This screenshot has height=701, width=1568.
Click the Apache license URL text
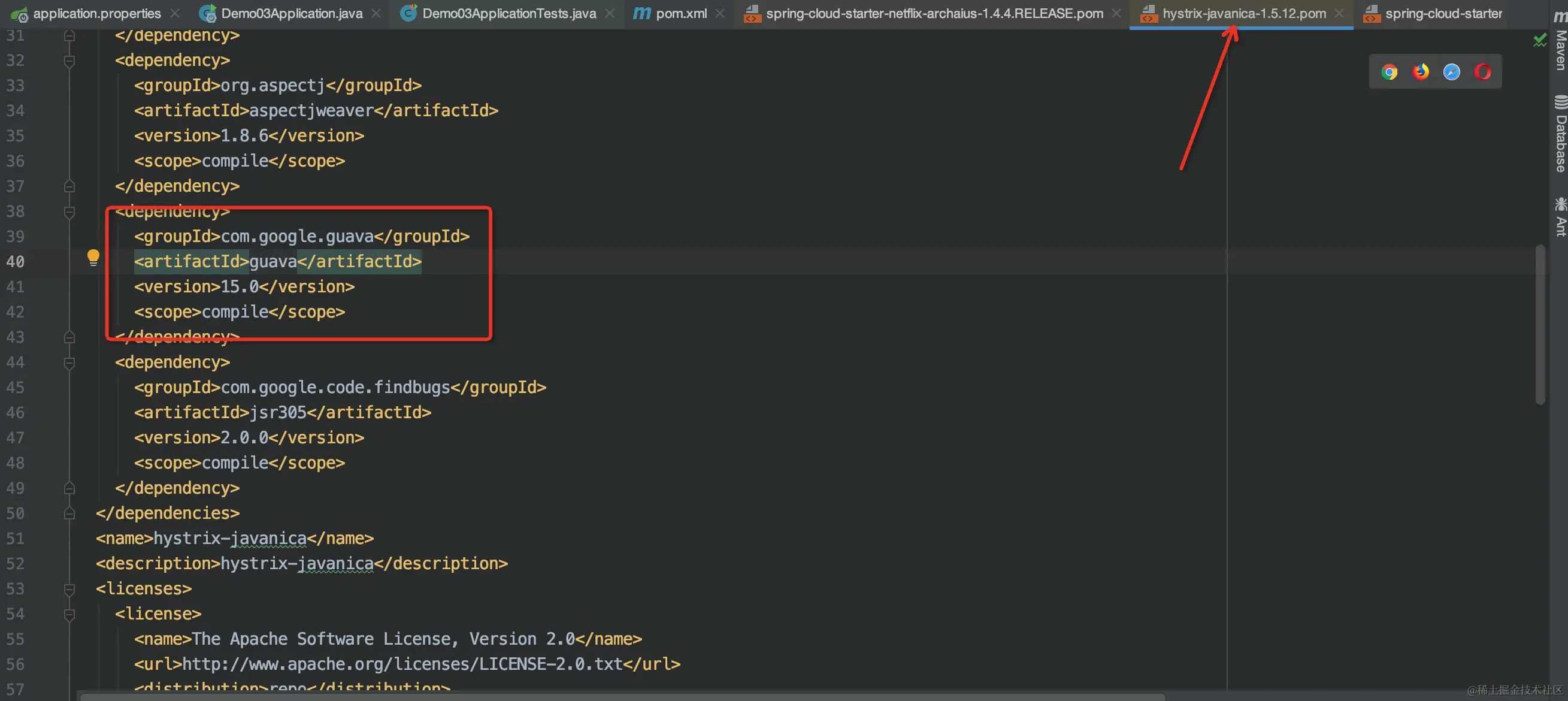(x=402, y=664)
